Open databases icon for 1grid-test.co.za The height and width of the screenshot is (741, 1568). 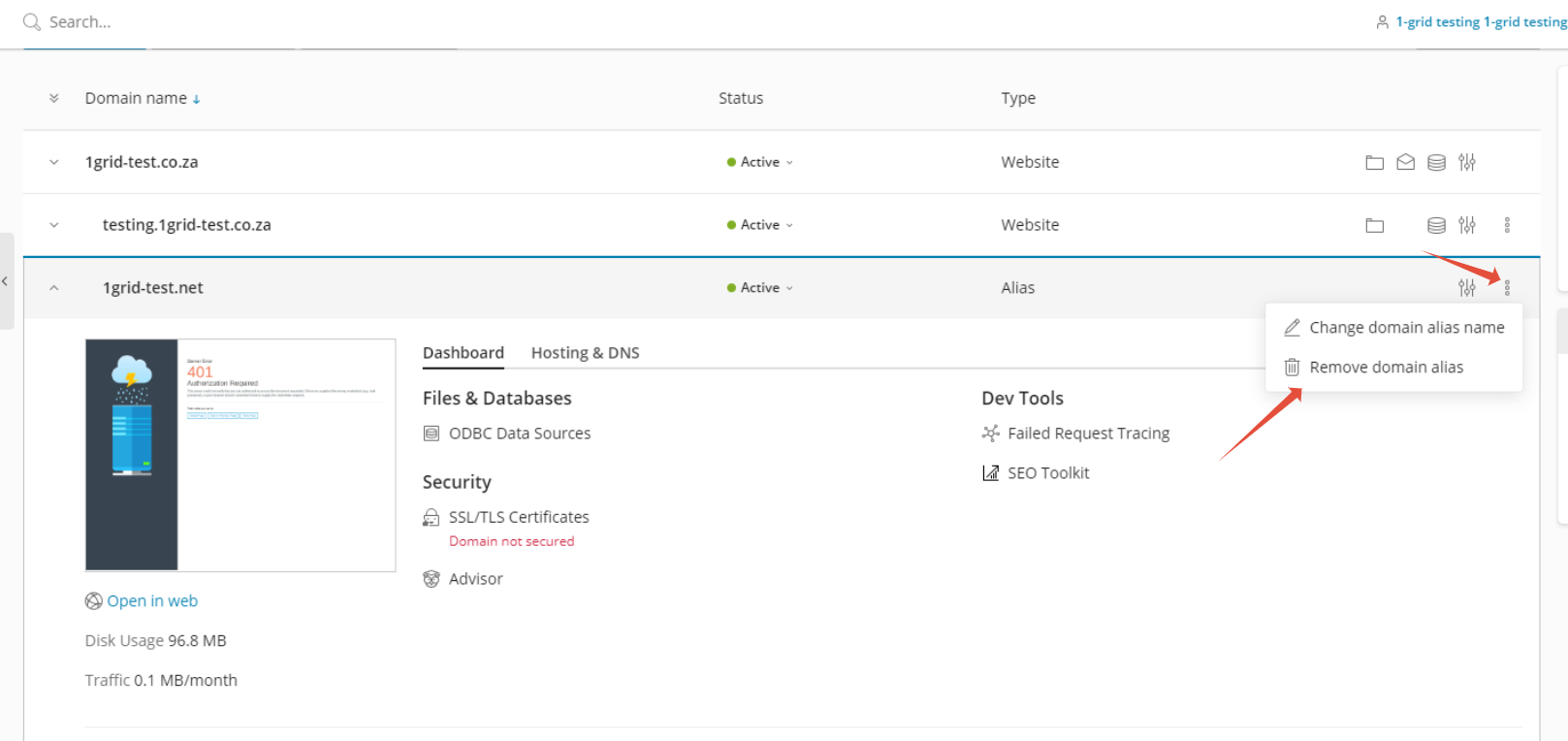pyautogui.click(x=1436, y=162)
